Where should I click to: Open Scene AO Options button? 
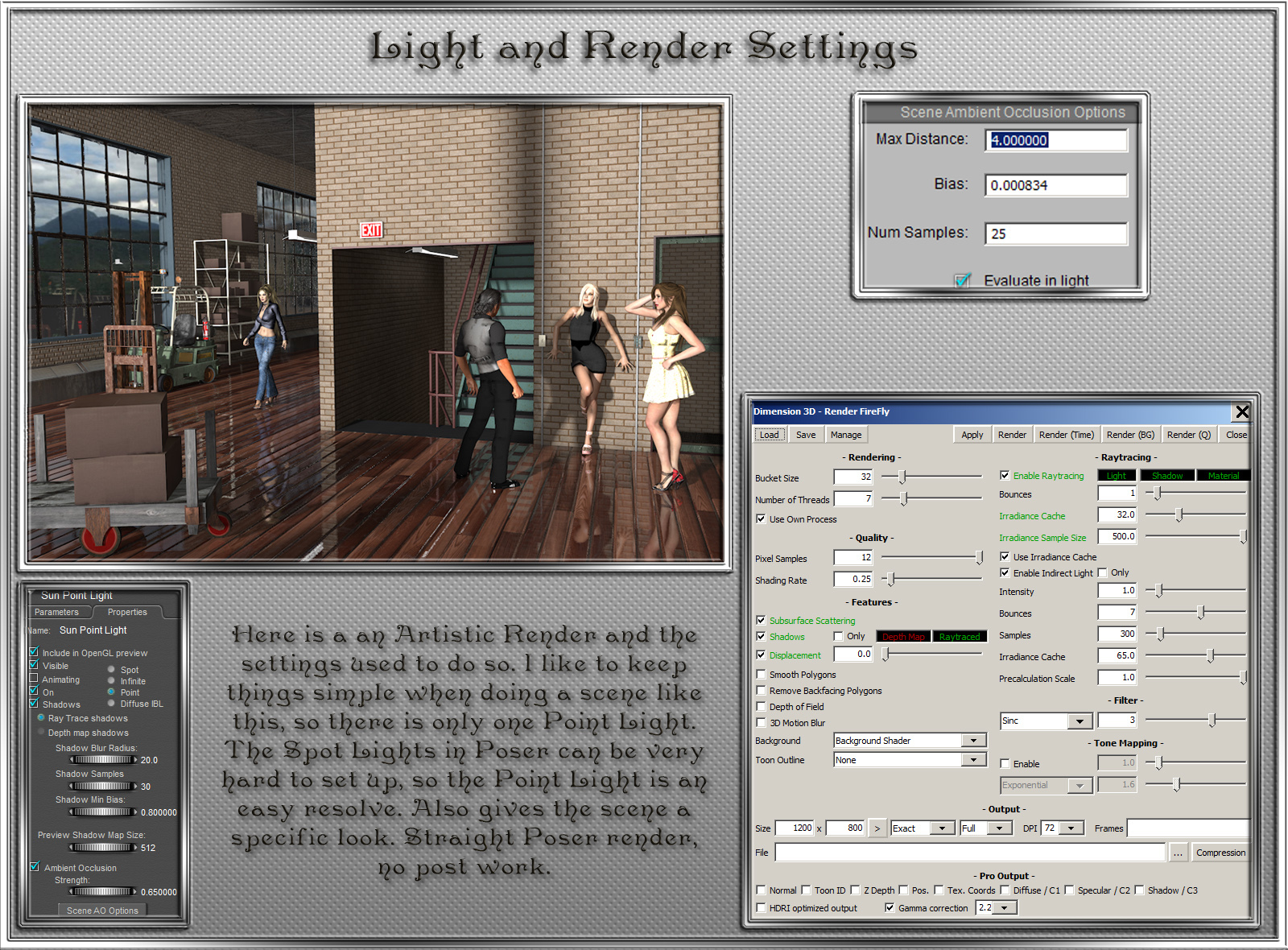coord(102,911)
